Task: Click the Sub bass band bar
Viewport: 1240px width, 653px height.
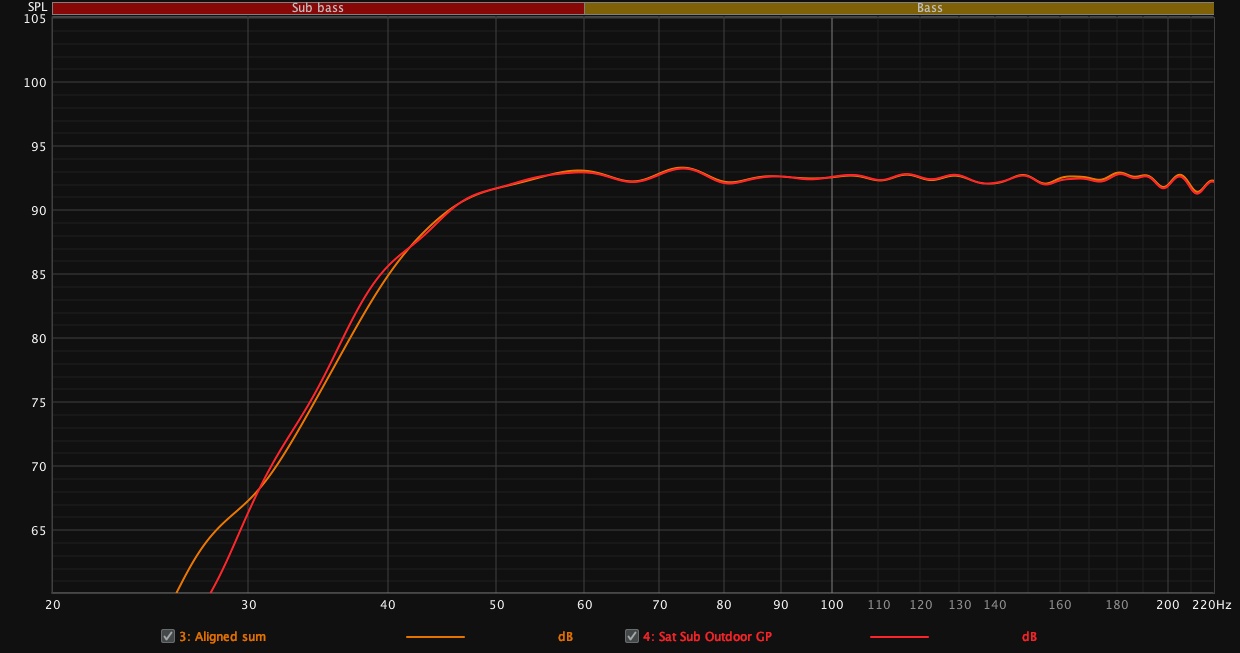Action: 318,8
